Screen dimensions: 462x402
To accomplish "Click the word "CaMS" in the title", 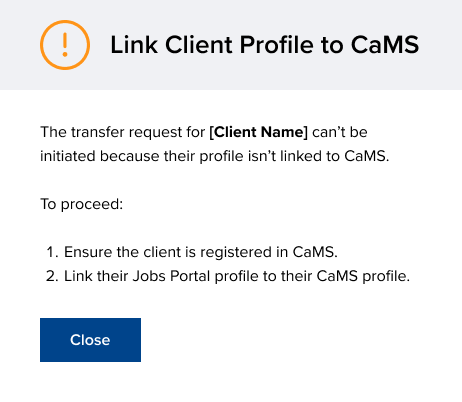I will (x=385, y=45).
